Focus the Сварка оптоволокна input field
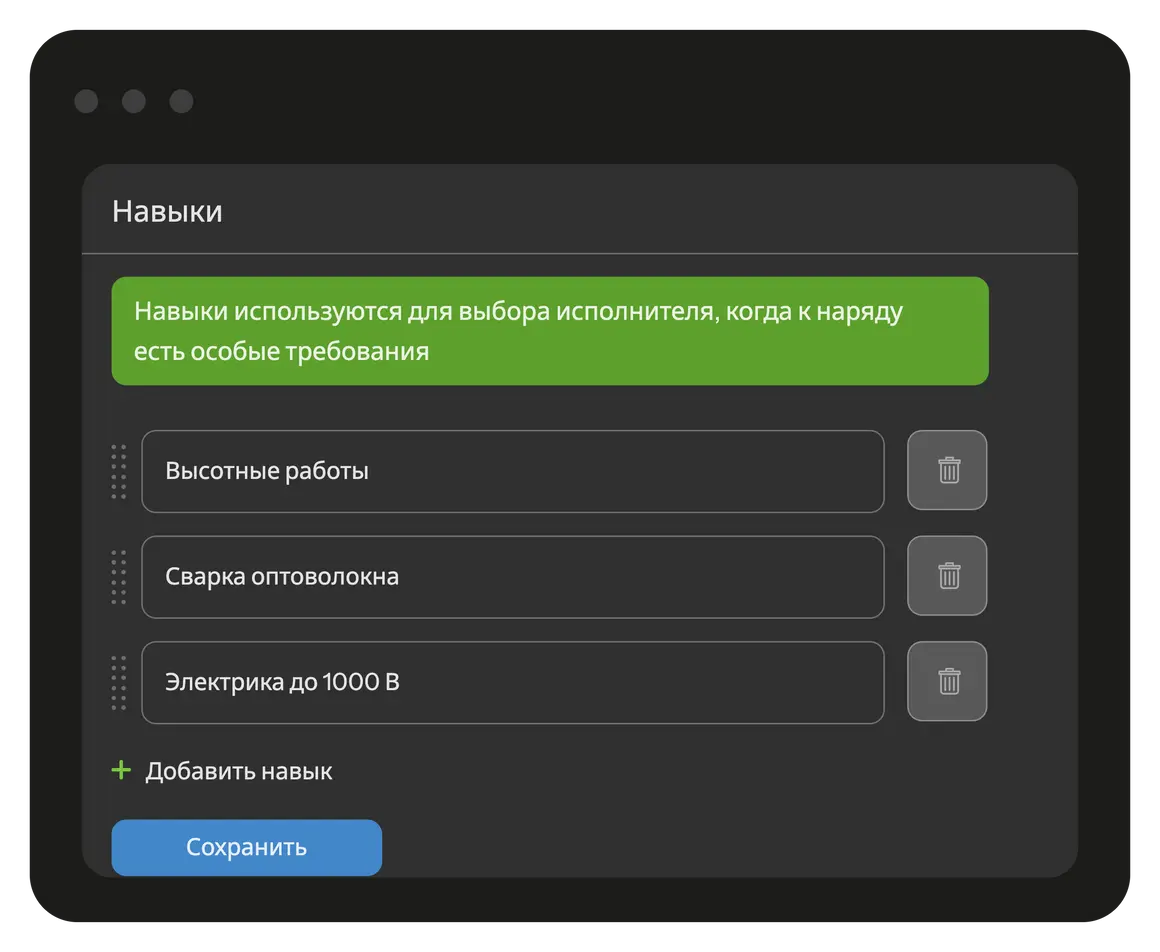The height and width of the screenshot is (952, 1160). coord(512,577)
